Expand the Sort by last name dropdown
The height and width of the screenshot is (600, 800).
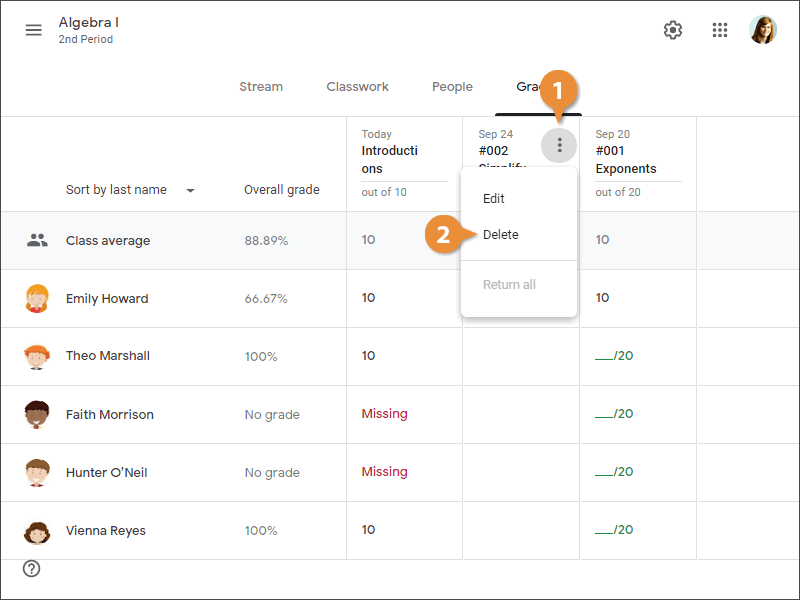[x=190, y=190]
